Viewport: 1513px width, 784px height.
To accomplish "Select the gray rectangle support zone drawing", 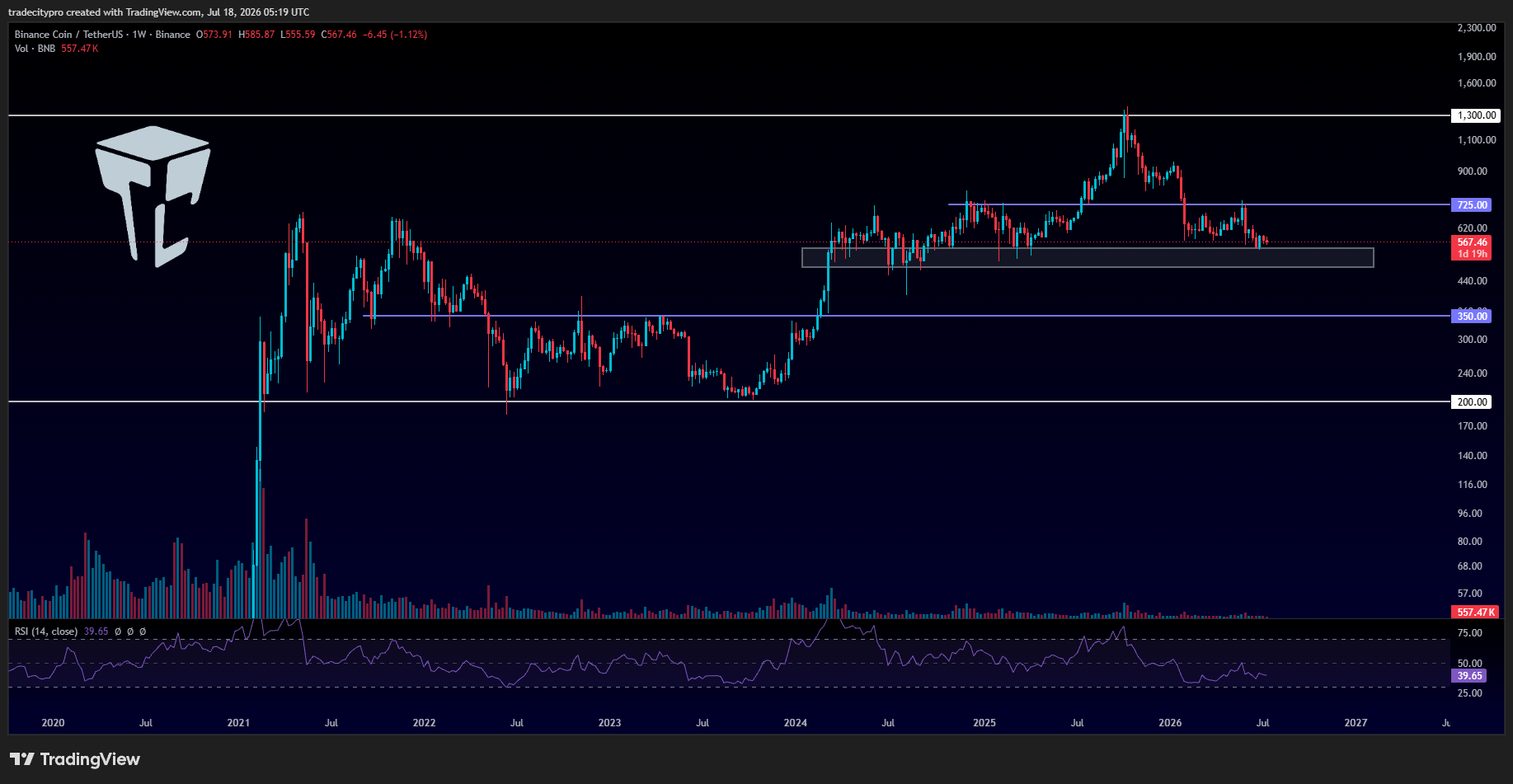I will point(1088,257).
